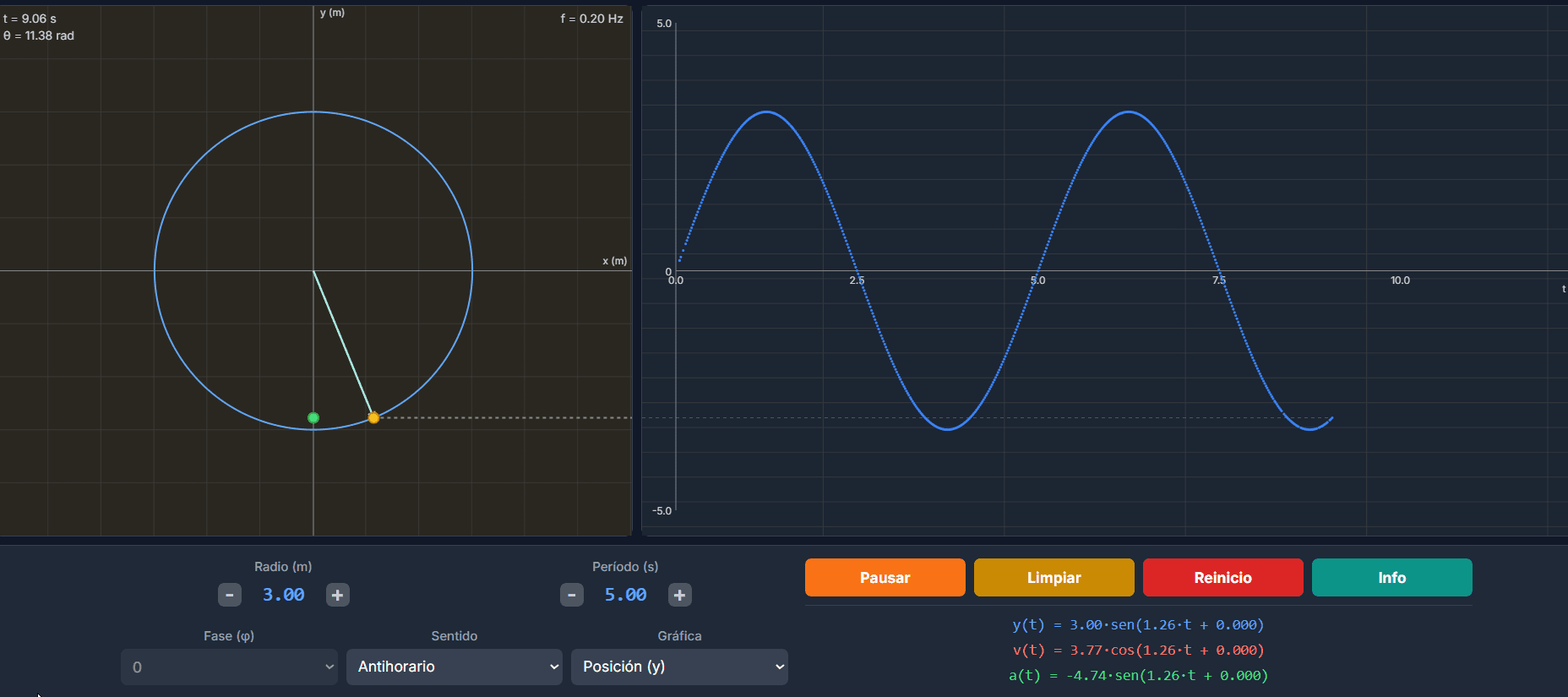Click the y(t) position equation
The image size is (1568, 697).
[x=1138, y=625]
